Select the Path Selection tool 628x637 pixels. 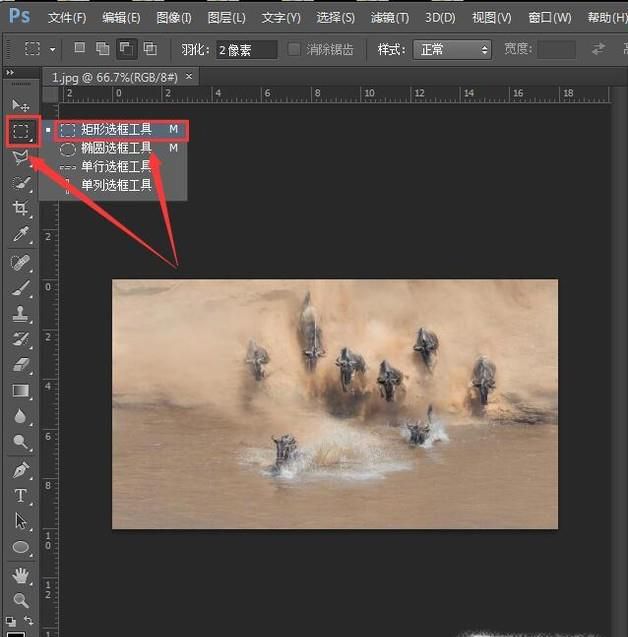coord(20,521)
